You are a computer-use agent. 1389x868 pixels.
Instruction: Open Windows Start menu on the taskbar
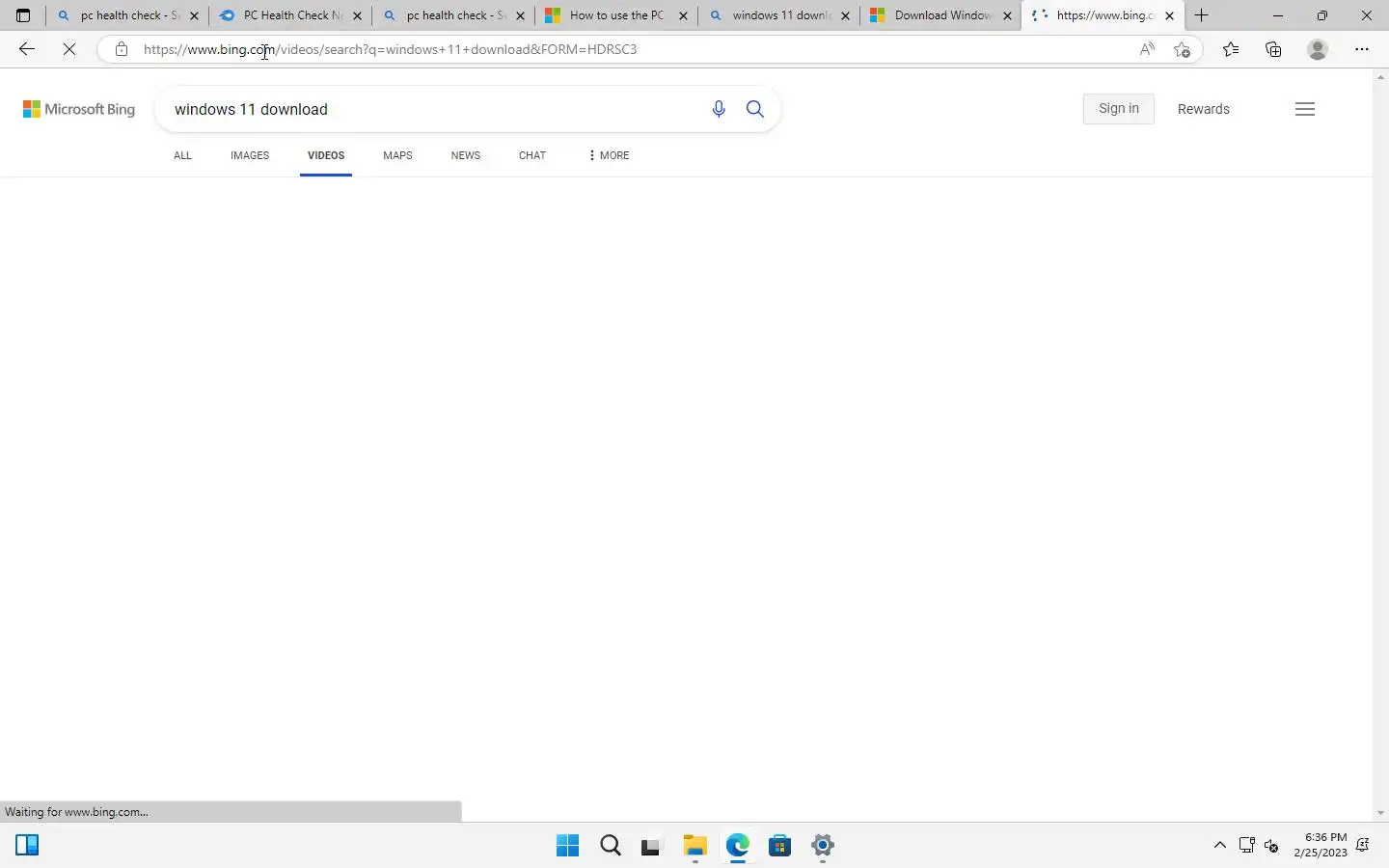coord(568,846)
